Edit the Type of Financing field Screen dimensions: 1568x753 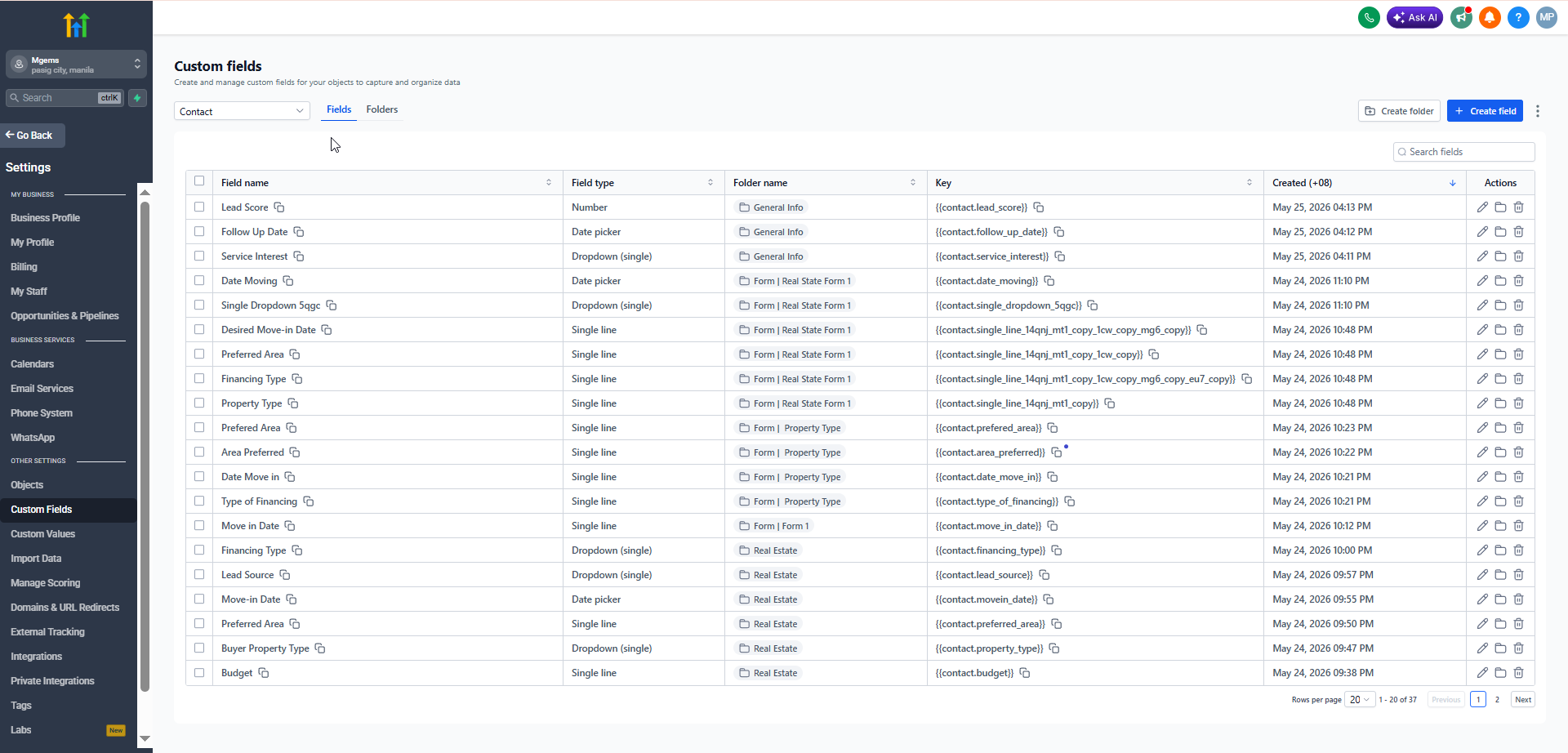click(1482, 501)
